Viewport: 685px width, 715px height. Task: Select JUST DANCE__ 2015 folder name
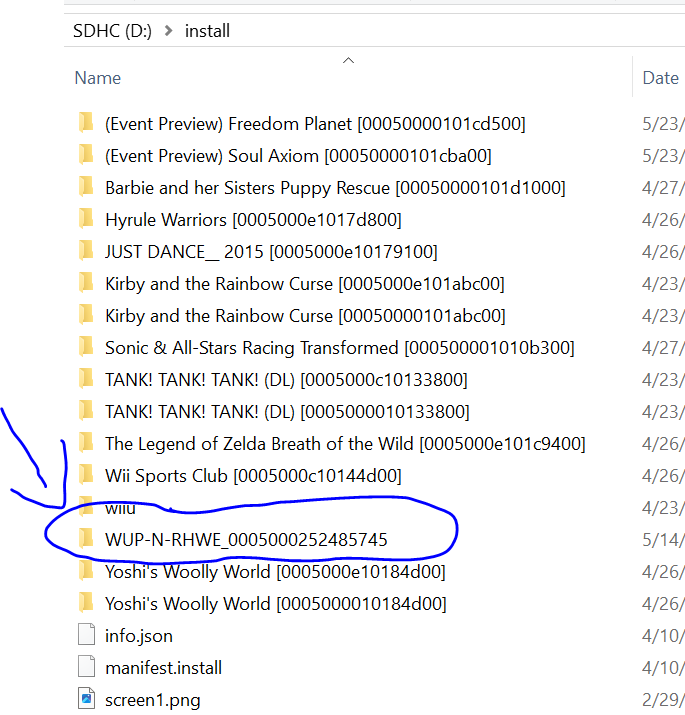(271, 252)
